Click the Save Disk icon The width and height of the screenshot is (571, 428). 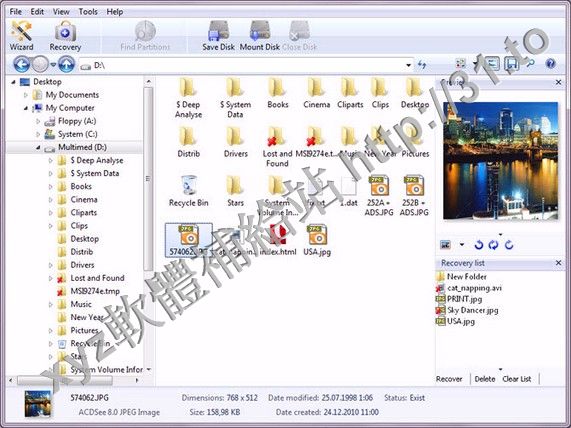pyautogui.click(x=218, y=36)
